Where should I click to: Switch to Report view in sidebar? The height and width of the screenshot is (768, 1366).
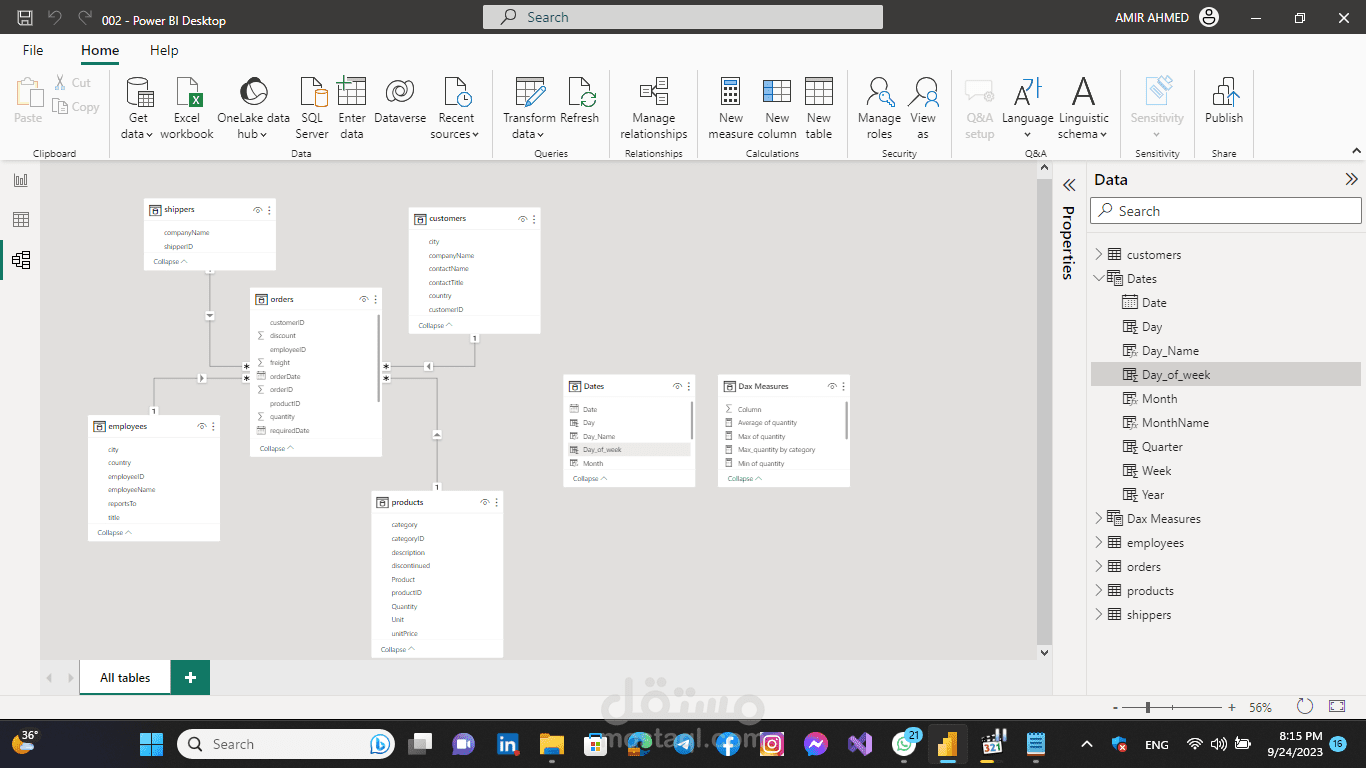coord(21,180)
